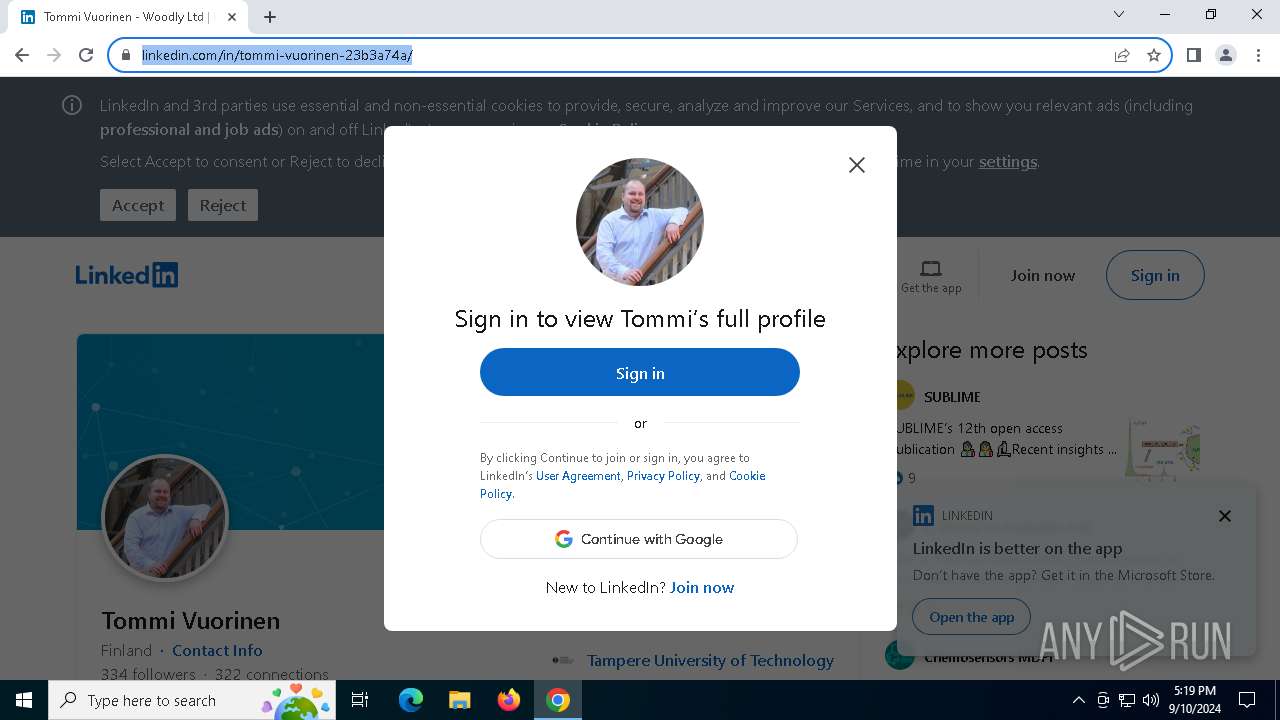Open Task View on the taskbar
The height and width of the screenshot is (720, 1280).
[x=360, y=700]
